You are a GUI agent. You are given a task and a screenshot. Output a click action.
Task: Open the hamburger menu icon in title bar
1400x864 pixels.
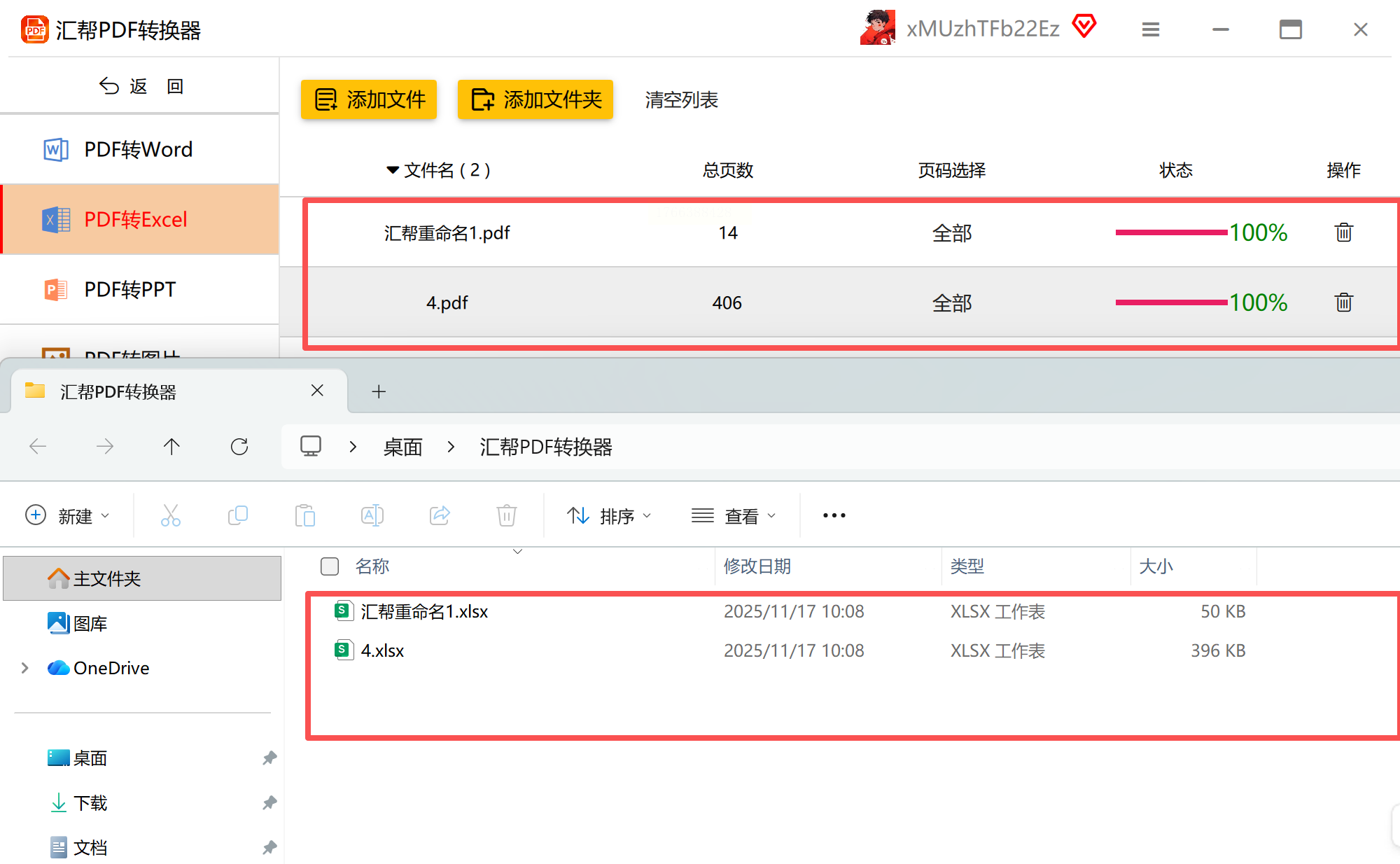(x=1151, y=29)
